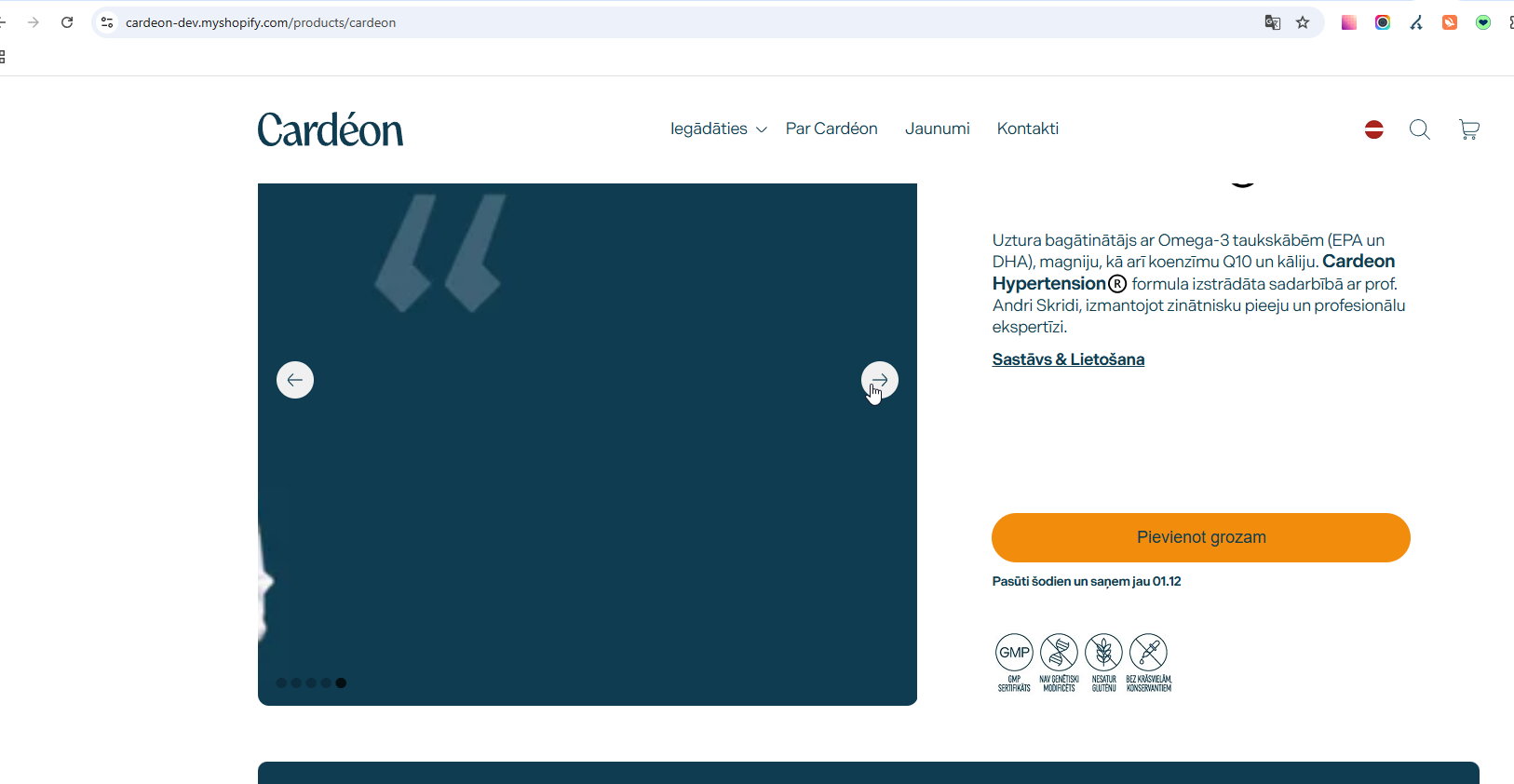Click the Nav ģenētiski modificēts badge
The width and height of the screenshot is (1514, 784).
point(1059,663)
